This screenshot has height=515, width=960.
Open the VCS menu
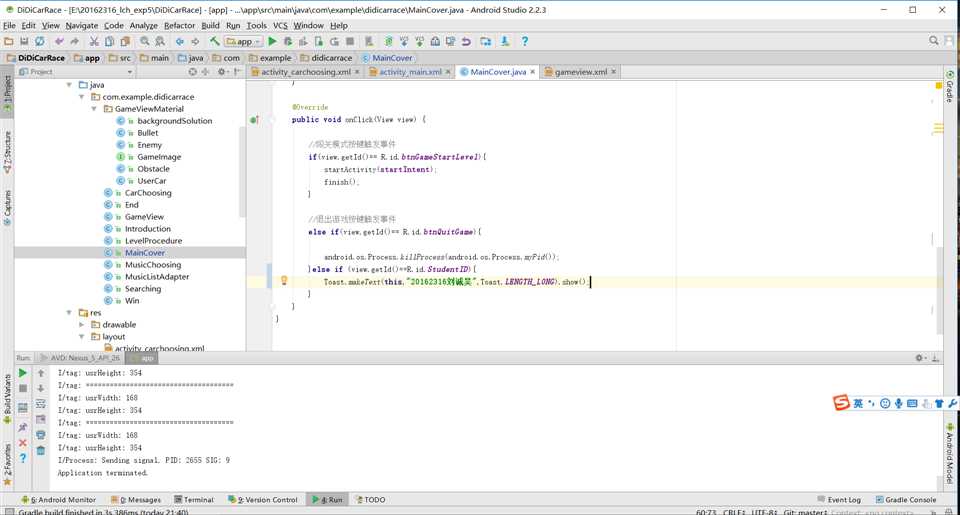280,26
